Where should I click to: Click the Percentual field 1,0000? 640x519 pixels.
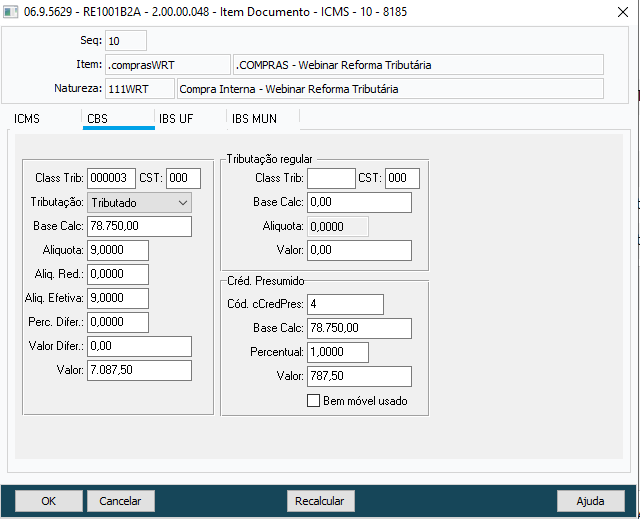(338, 353)
